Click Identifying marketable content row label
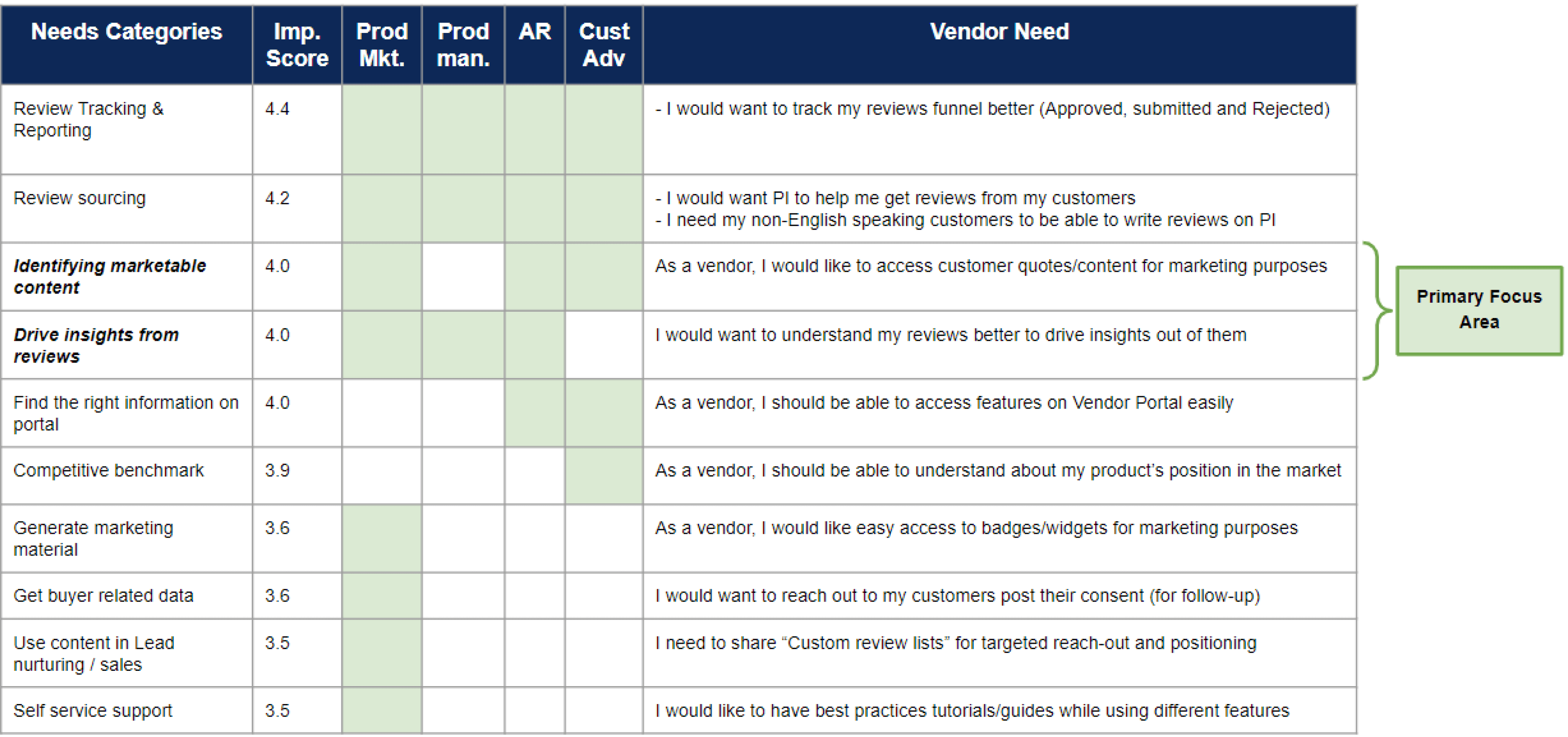1568x737 pixels. pos(109,276)
